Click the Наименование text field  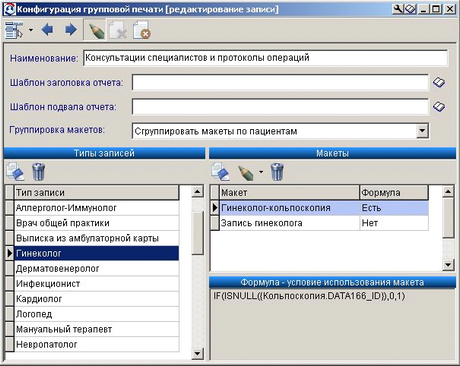265,58
